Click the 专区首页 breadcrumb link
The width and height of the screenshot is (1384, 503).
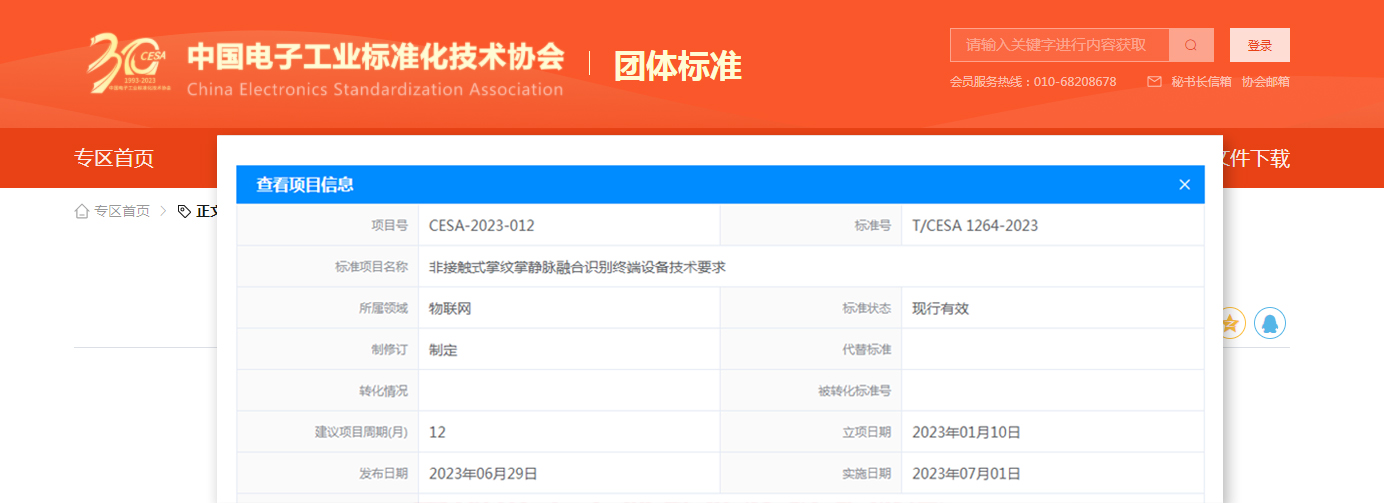pos(122,211)
